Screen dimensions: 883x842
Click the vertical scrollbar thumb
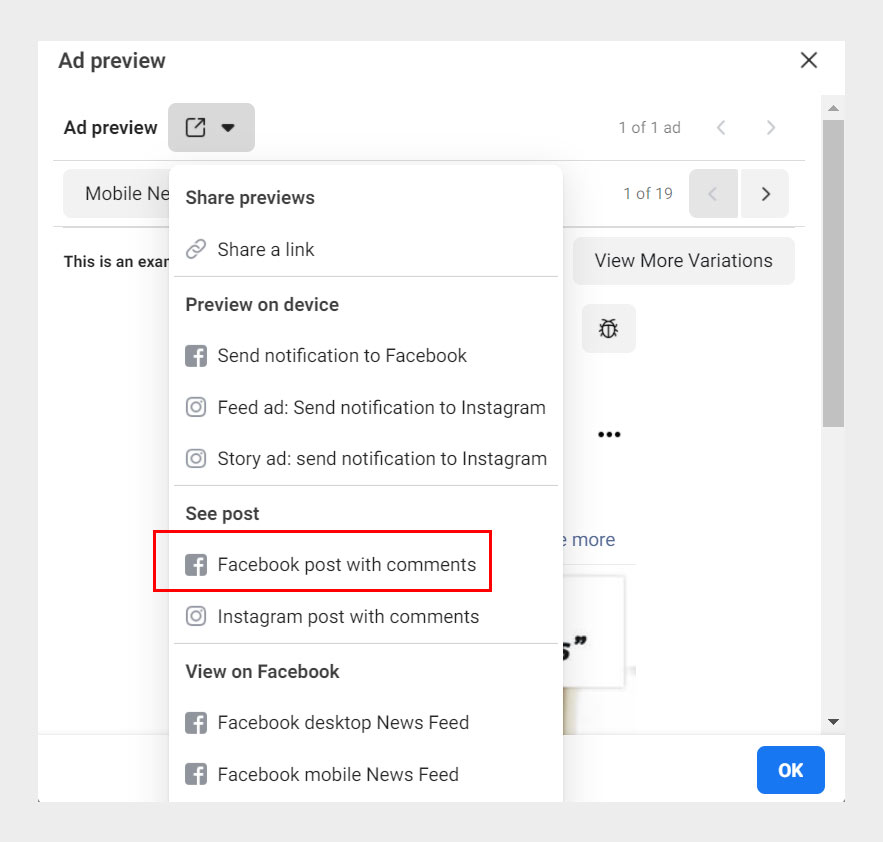pos(833,273)
